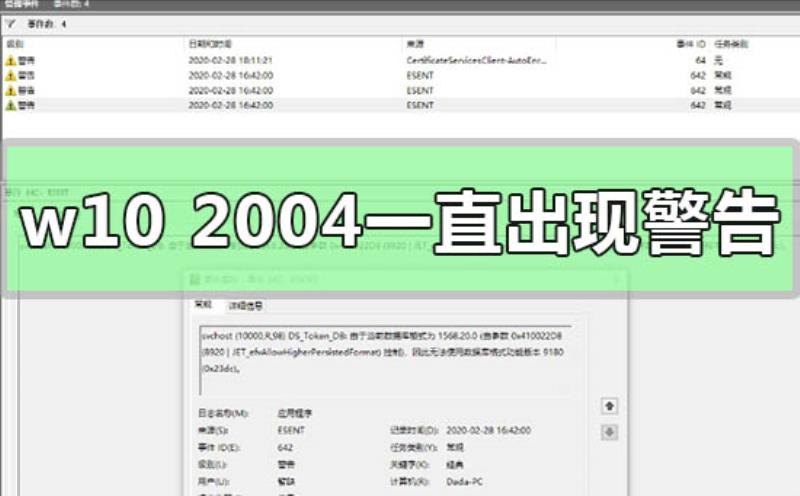The width and height of the screenshot is (800, 496).
Task: Click the CertificateServicesClient-AutoEnr... source cell
Action: (x=477, y=60)
